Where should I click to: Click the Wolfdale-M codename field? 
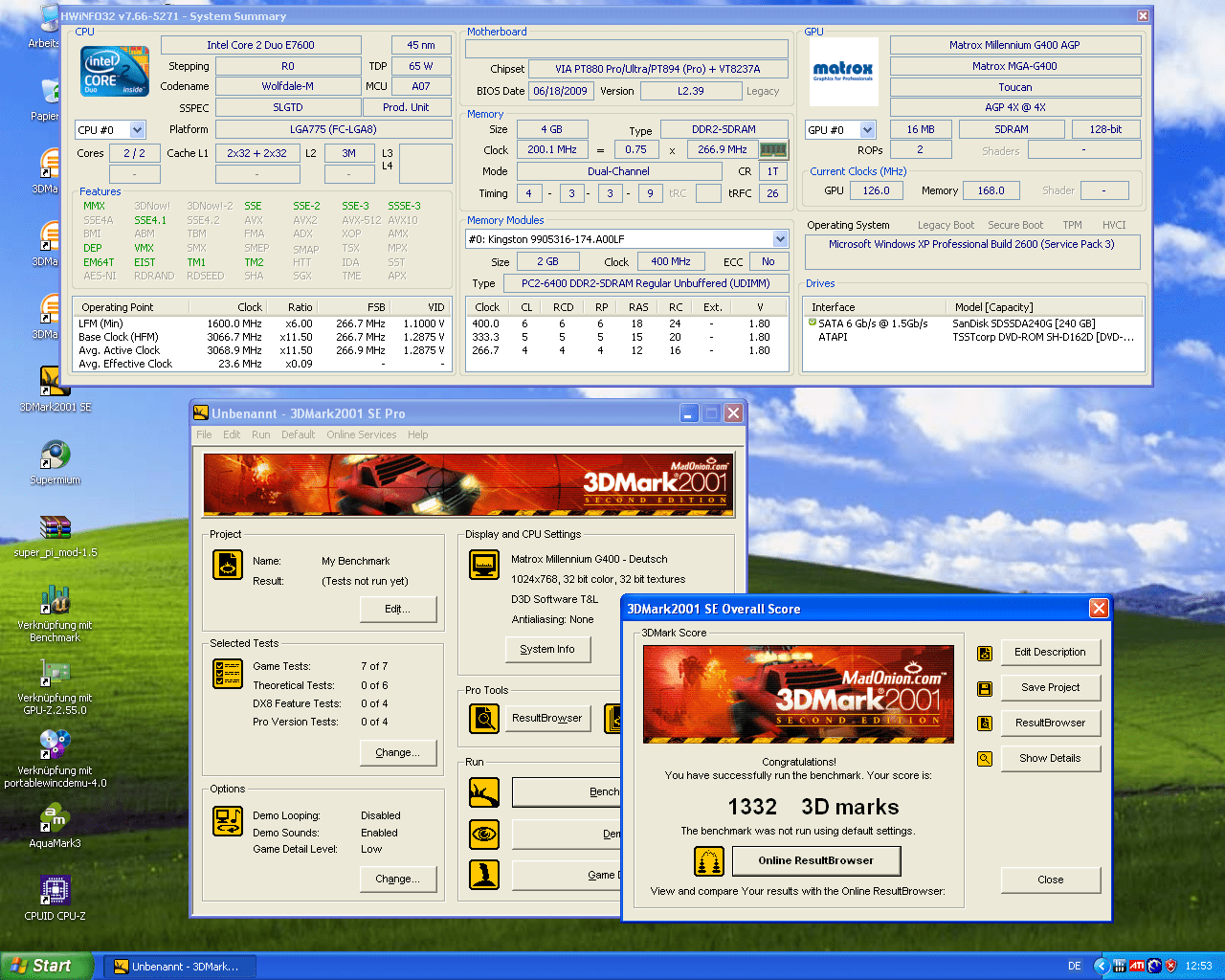[x=288, y=86]
